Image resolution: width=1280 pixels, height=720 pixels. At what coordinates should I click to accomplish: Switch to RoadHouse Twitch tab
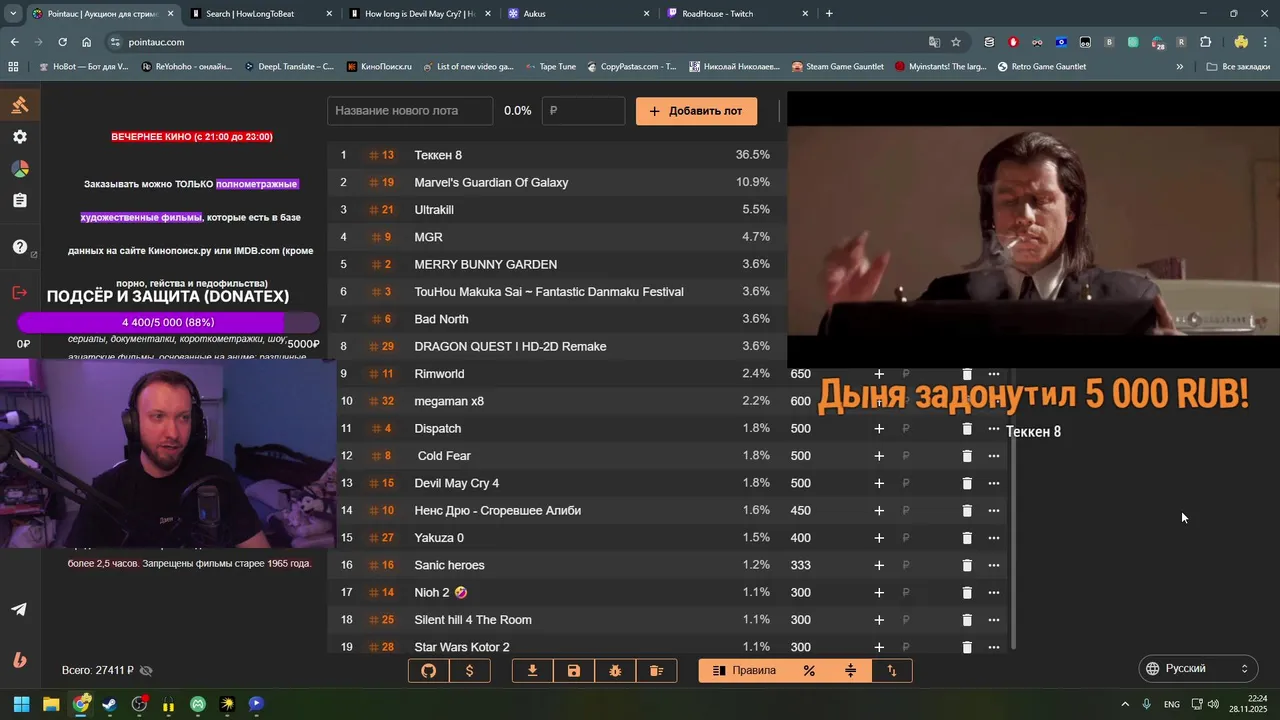[737, 14]
